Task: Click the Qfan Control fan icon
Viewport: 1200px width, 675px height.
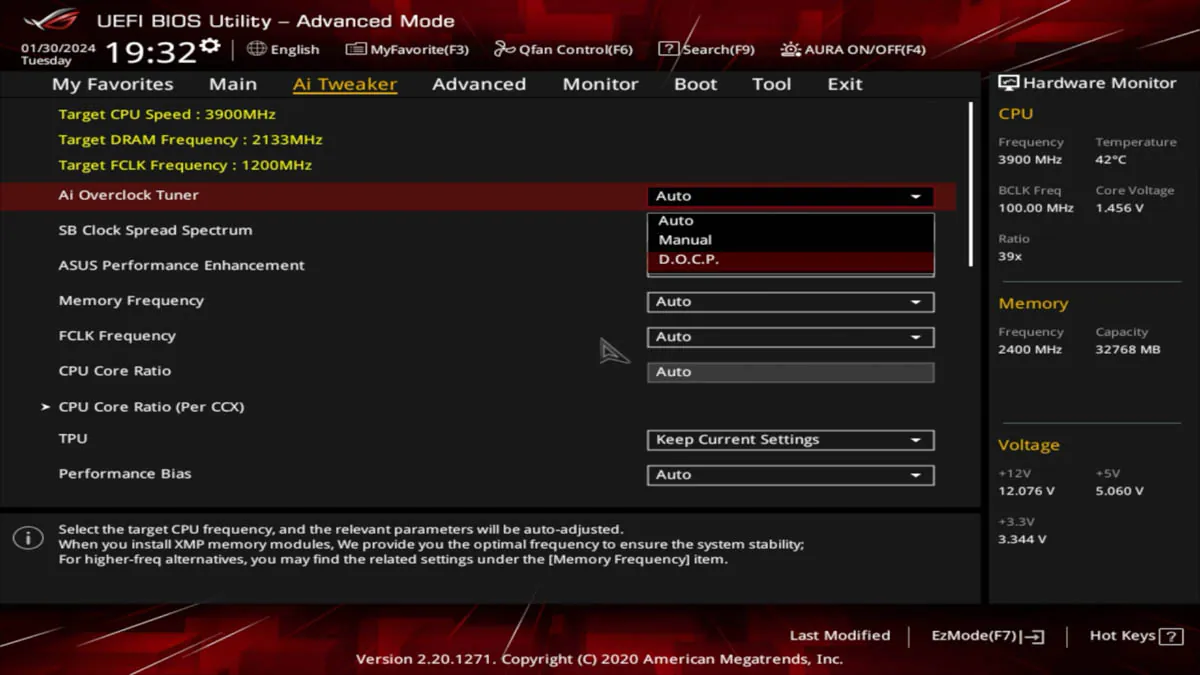Action: pos(504,49)
